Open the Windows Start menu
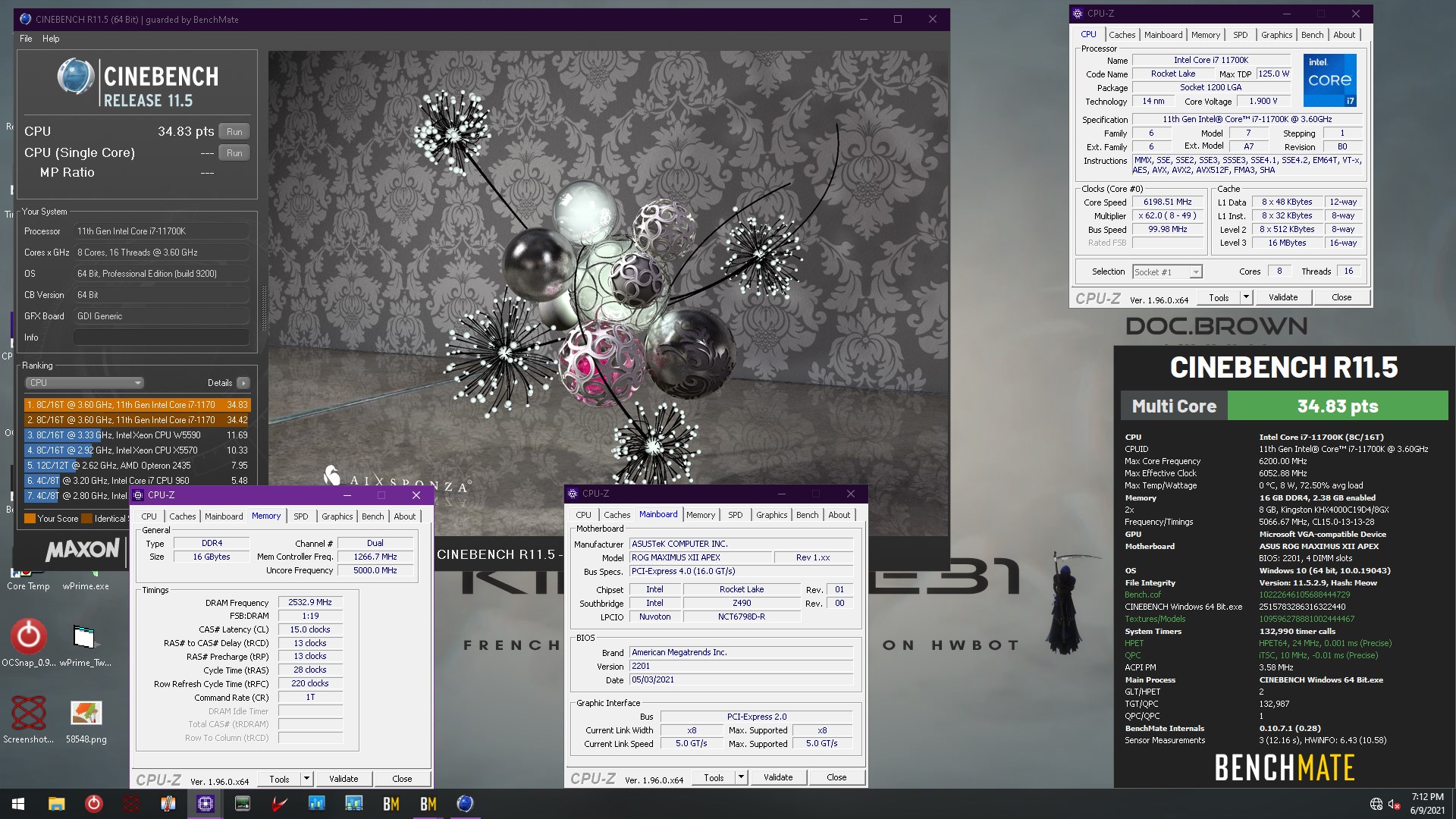Image resolution: width=1456 pixels, height=819 pixels. point(18,804)
